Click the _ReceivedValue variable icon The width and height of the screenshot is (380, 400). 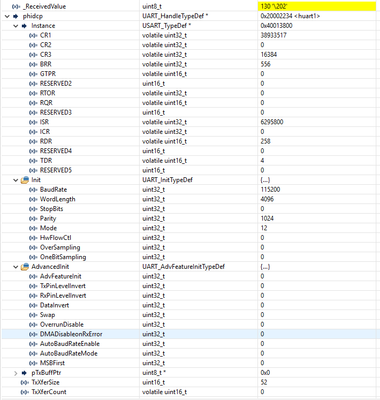[x=15, y=6]
